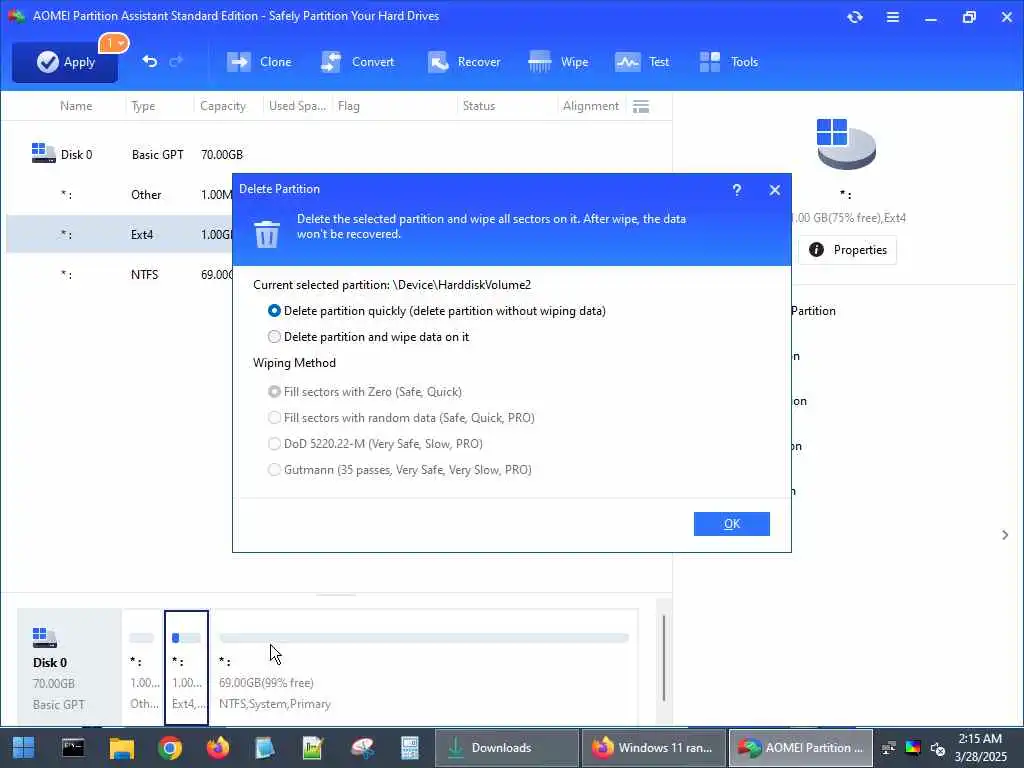Viewport: 1024px width, 768px height.
Task: Click the trash can icon in dialog
Action: 266,234
